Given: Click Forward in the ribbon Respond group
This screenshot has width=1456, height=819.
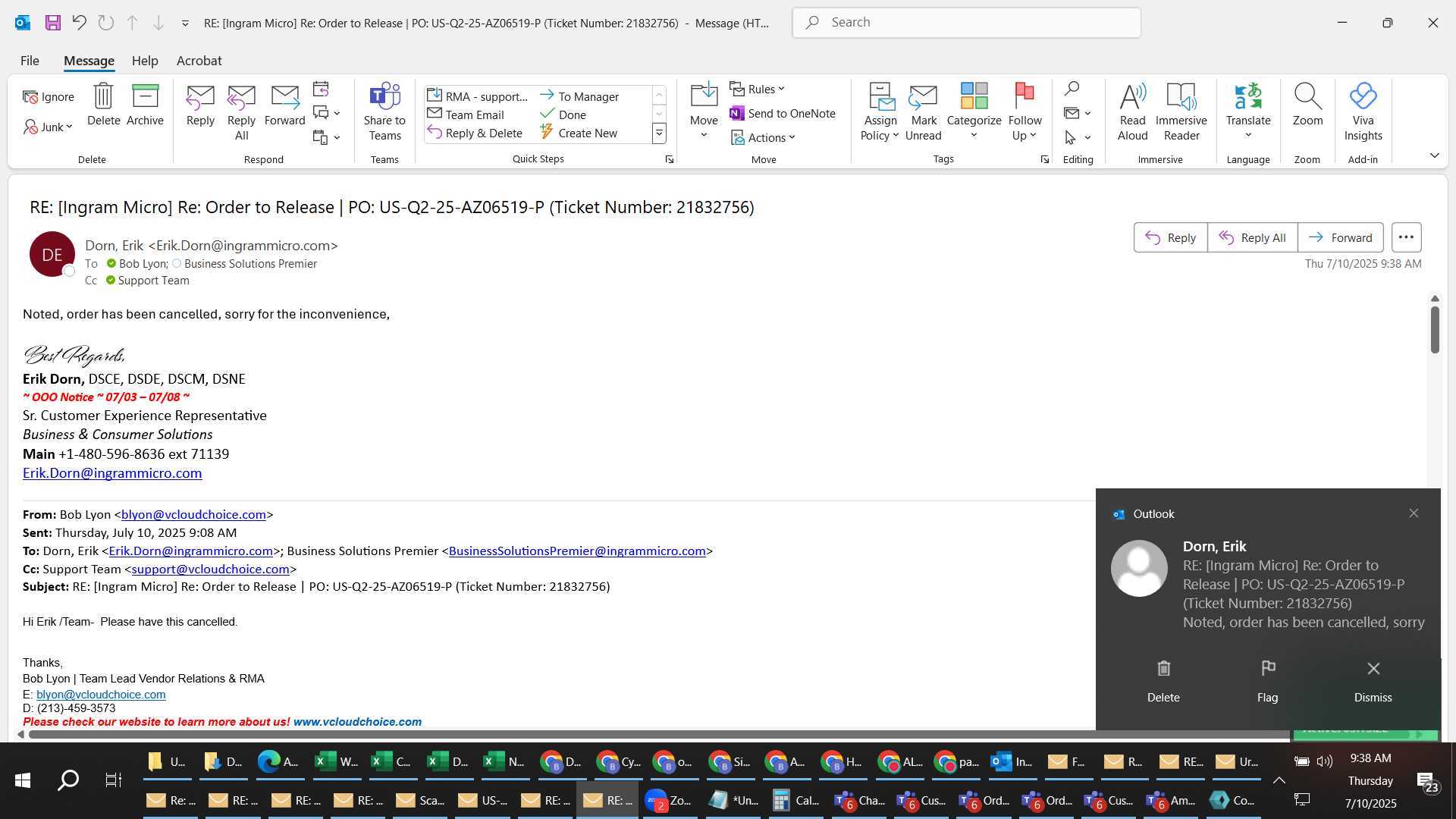Looking at the screenshot, I should click(284, 105).
